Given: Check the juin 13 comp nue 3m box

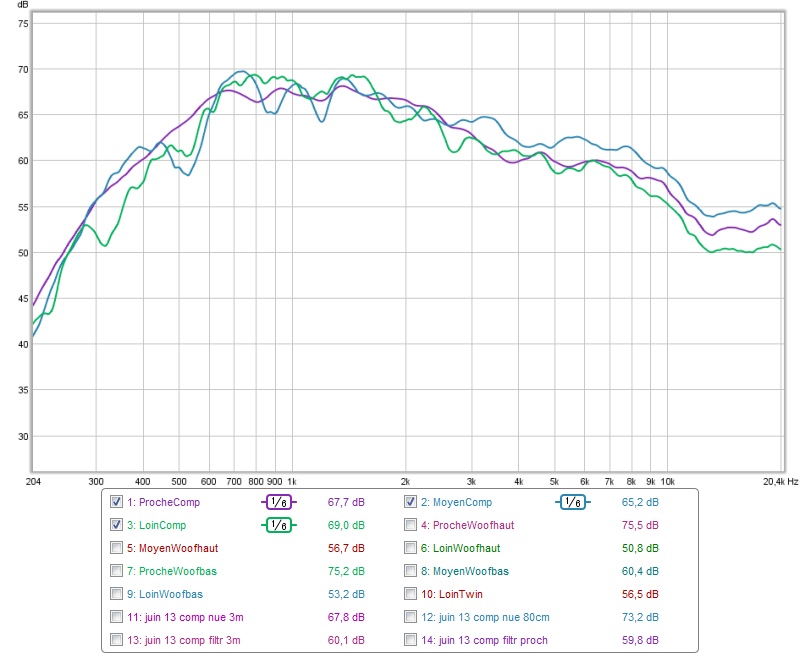Looking at the screenshot, I should [117, 617].
